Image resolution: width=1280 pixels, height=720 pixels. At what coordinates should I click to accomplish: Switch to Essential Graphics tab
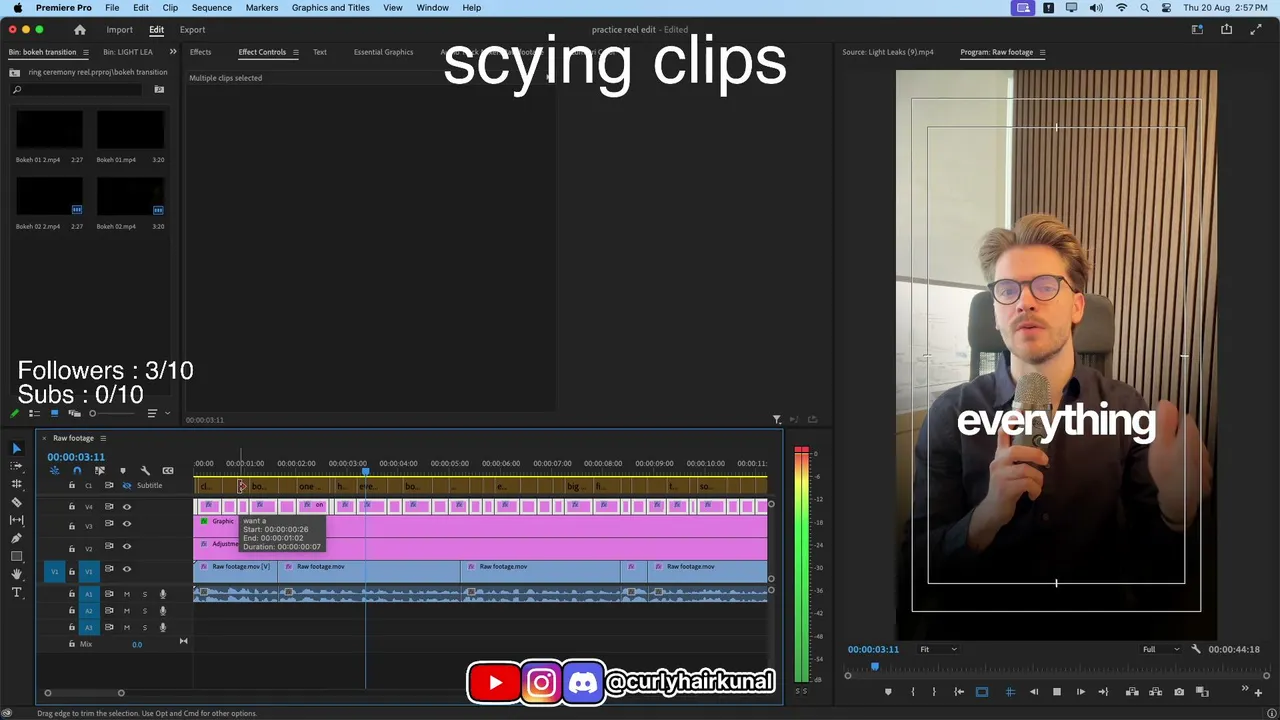pos(383,52)
